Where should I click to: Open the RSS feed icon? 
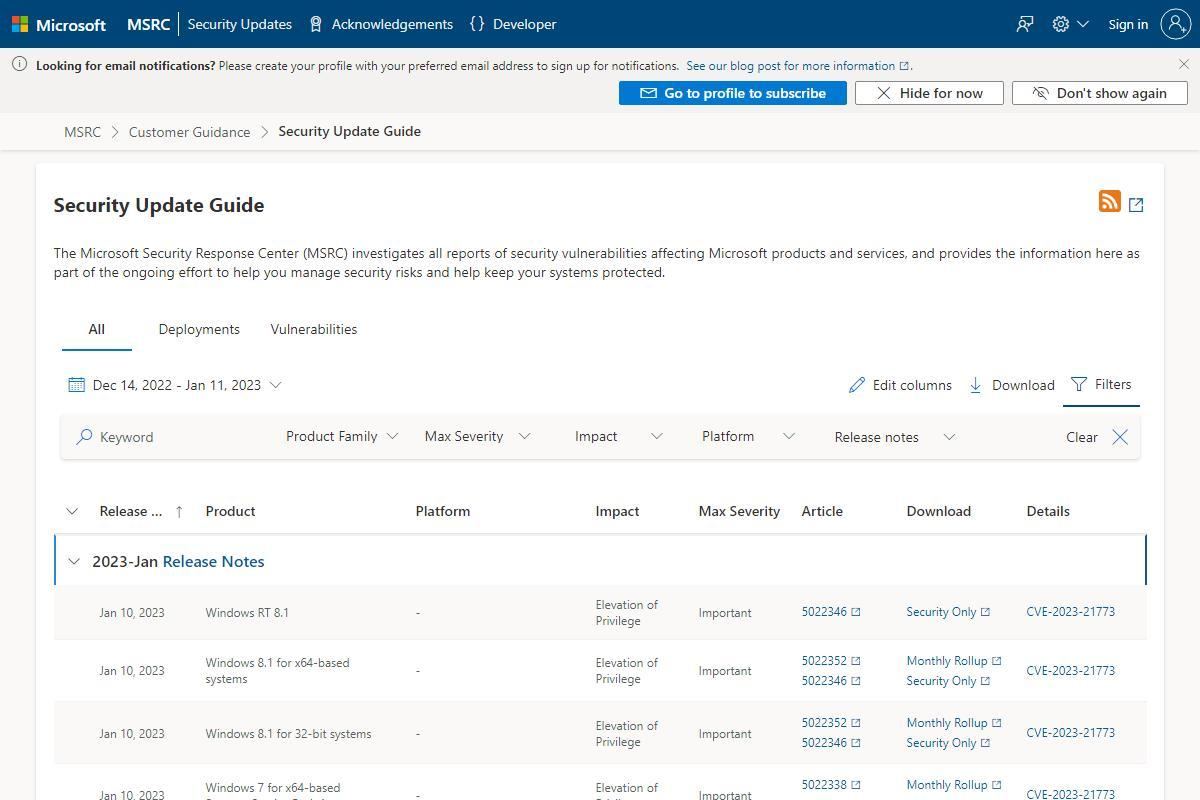(1109, 201)
